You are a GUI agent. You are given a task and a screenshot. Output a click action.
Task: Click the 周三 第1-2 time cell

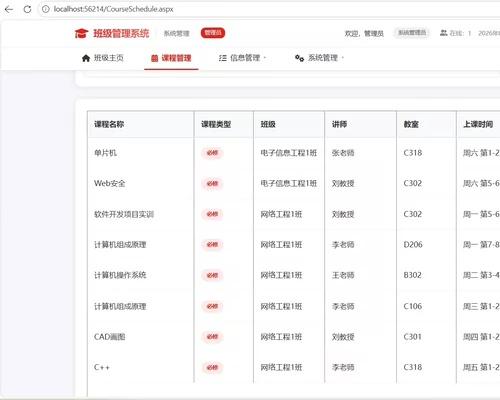(481, 306)
